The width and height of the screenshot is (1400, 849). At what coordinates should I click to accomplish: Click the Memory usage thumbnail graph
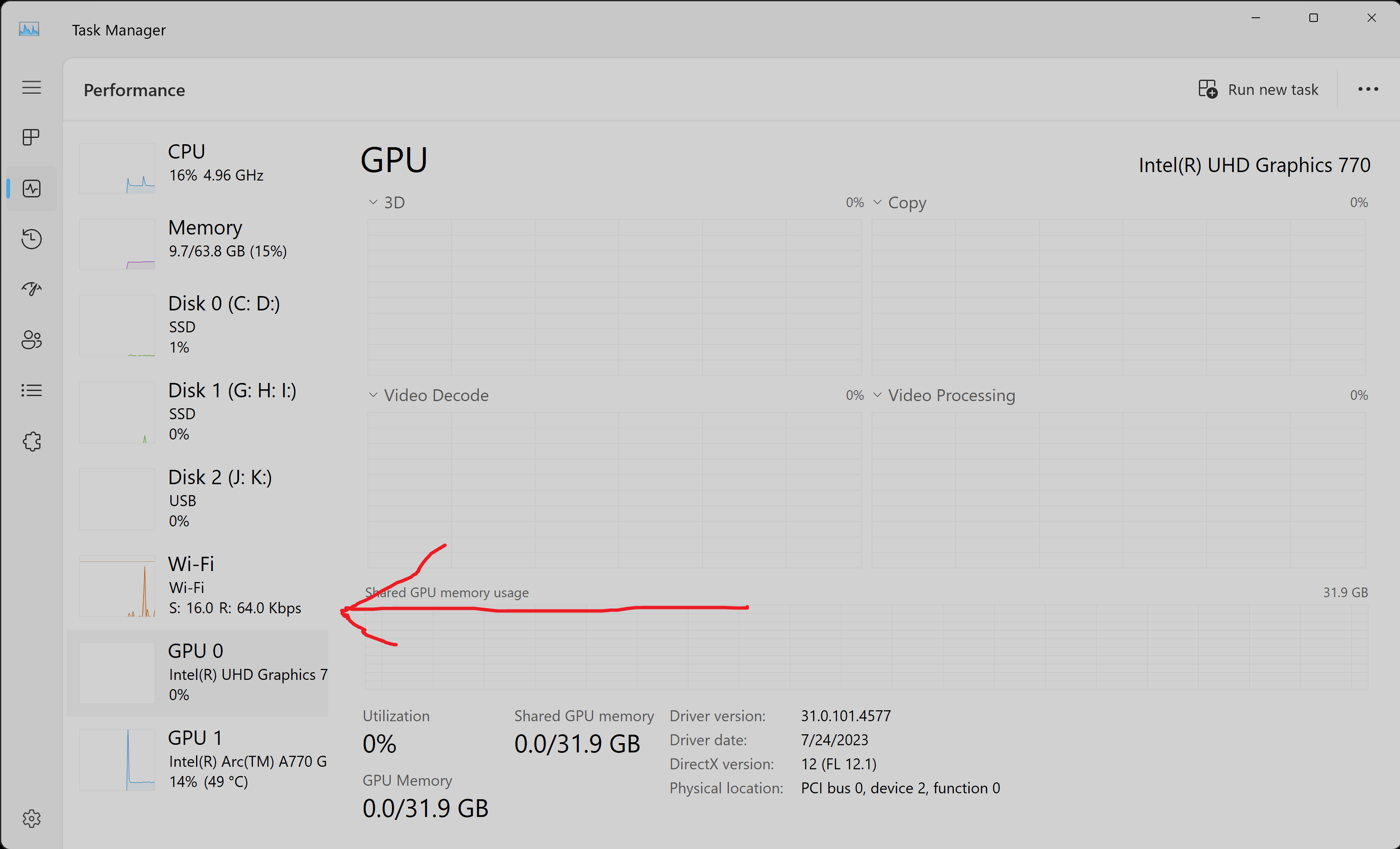tap(117, 244)
